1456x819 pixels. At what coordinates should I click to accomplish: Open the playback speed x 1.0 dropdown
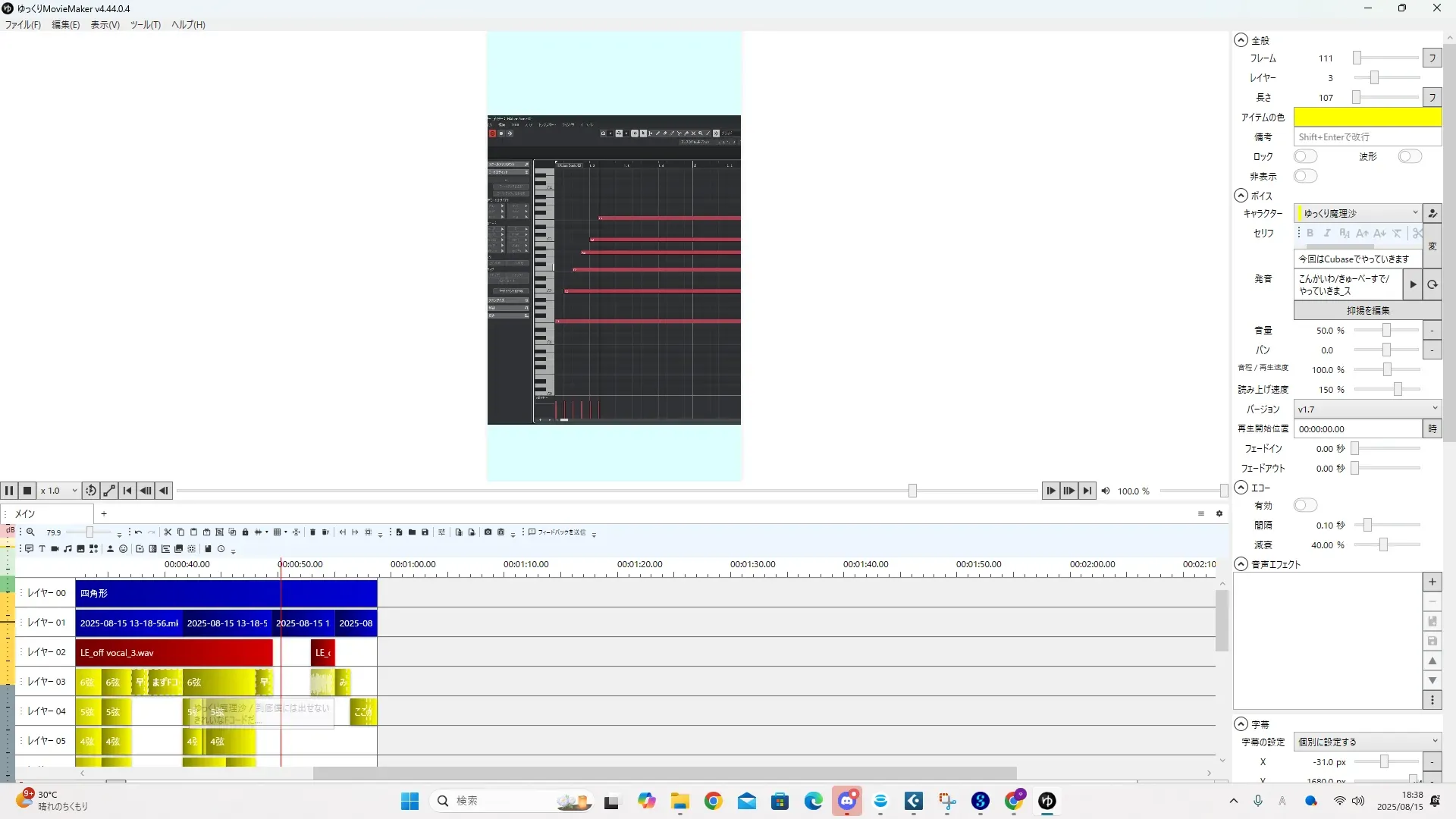[59, 491]
